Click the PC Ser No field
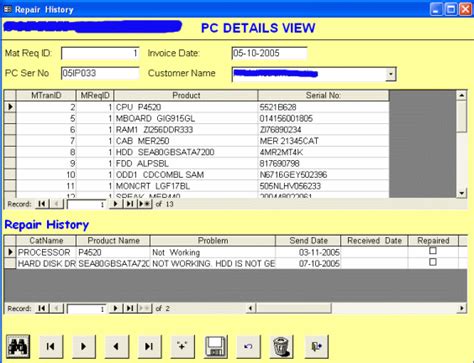The width and height of the screenshot is (474, 363). pos(100,73)
